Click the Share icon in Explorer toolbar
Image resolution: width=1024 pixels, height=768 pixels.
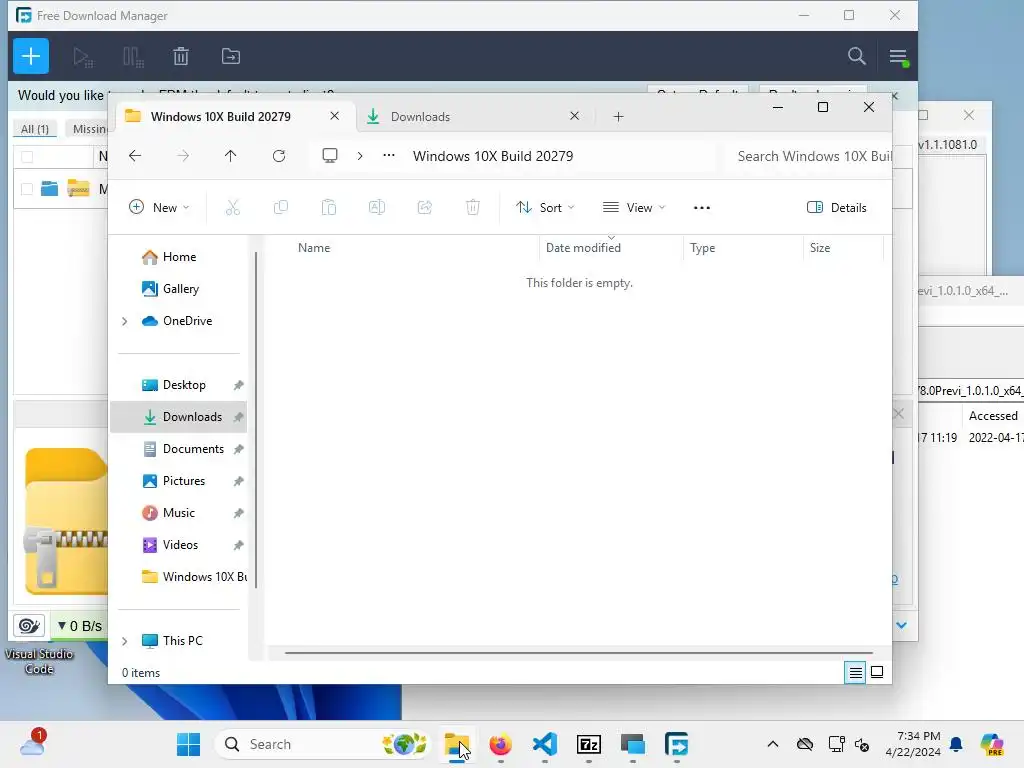tap(425, 208)
